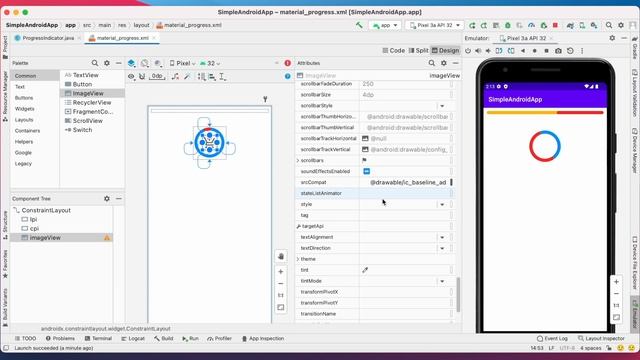Pick tint color with eyedropper icon
Image resolution: width=640 pixels, height=360 pixels.
[x=365, y=270]
